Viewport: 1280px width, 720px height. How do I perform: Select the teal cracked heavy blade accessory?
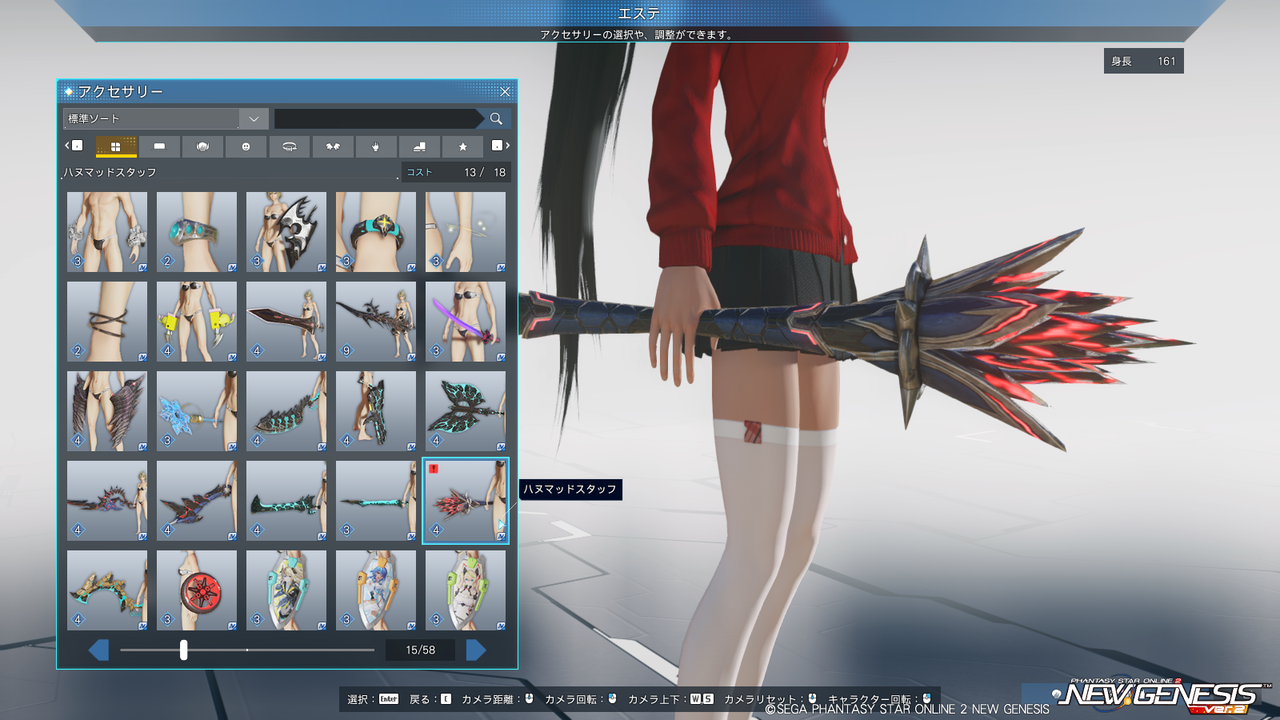coord(286,500)
